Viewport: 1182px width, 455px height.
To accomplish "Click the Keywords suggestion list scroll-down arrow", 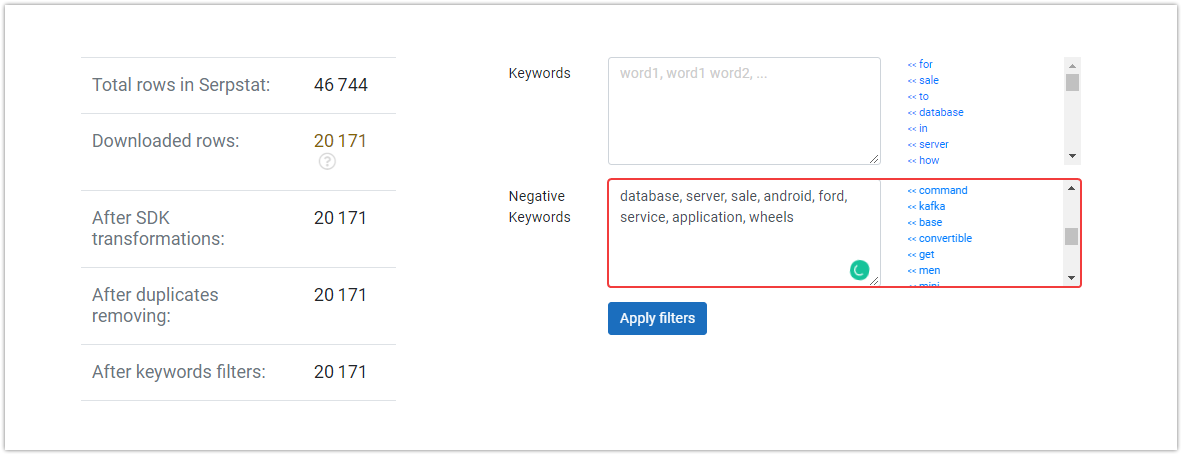I will pos(1072,157).
